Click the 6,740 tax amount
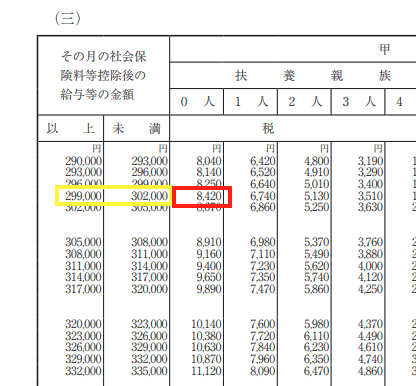This screenshot has height=386, width=416. click(x=263, y=196)
